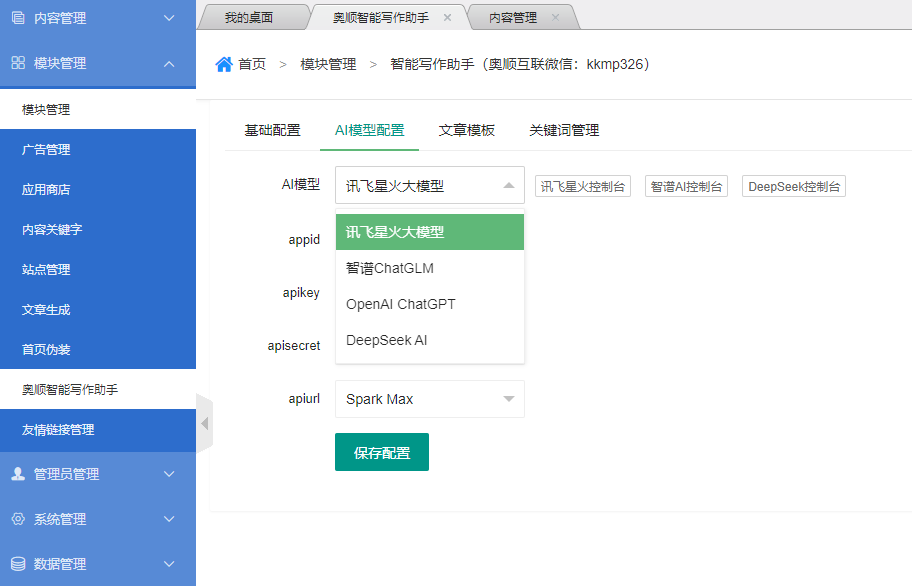This screenshot has height=586, width=912.
Task: Go to 我的桌面 tab
Action: 248,18
